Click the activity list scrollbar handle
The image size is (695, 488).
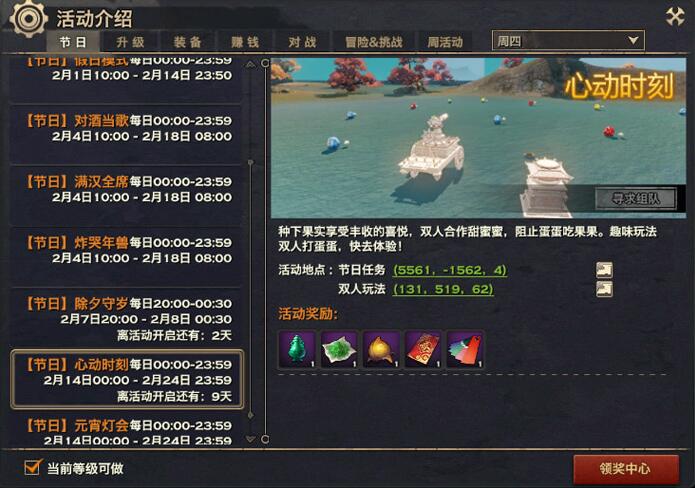pos(250,289)
